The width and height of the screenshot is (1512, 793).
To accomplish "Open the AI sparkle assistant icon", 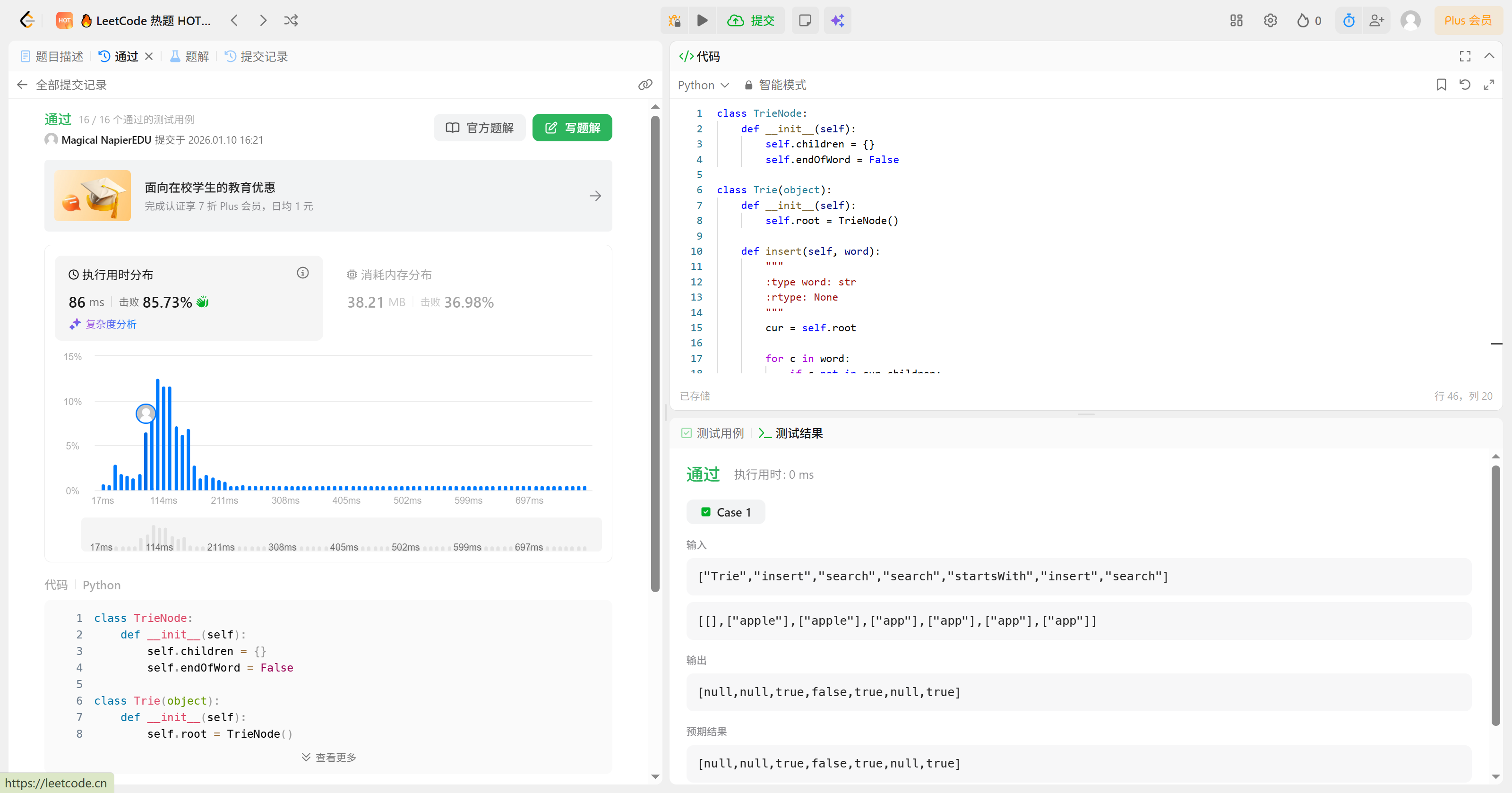I will pos(837,20).
